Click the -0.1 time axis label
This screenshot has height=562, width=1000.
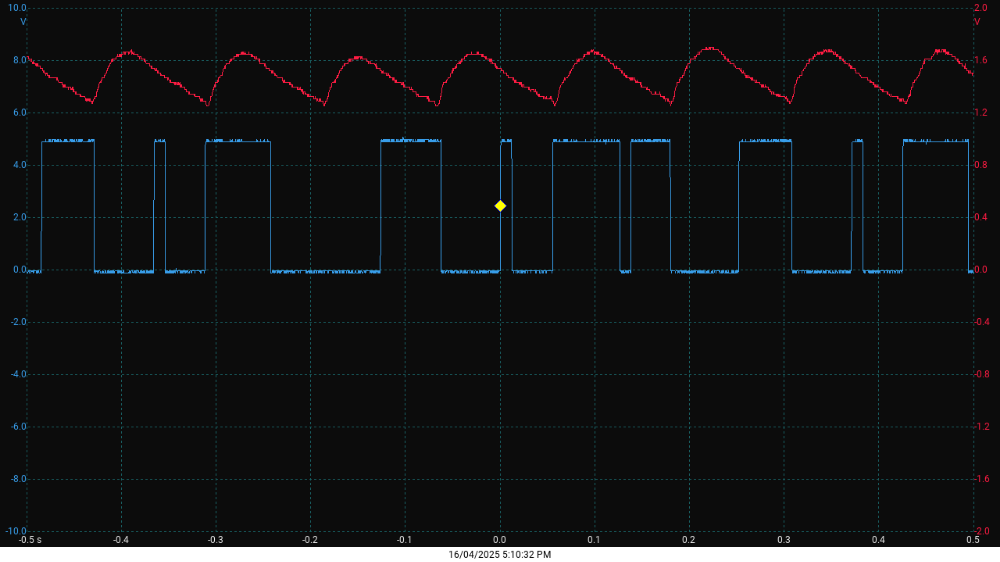pyautogui.click(x=404, y=540)
